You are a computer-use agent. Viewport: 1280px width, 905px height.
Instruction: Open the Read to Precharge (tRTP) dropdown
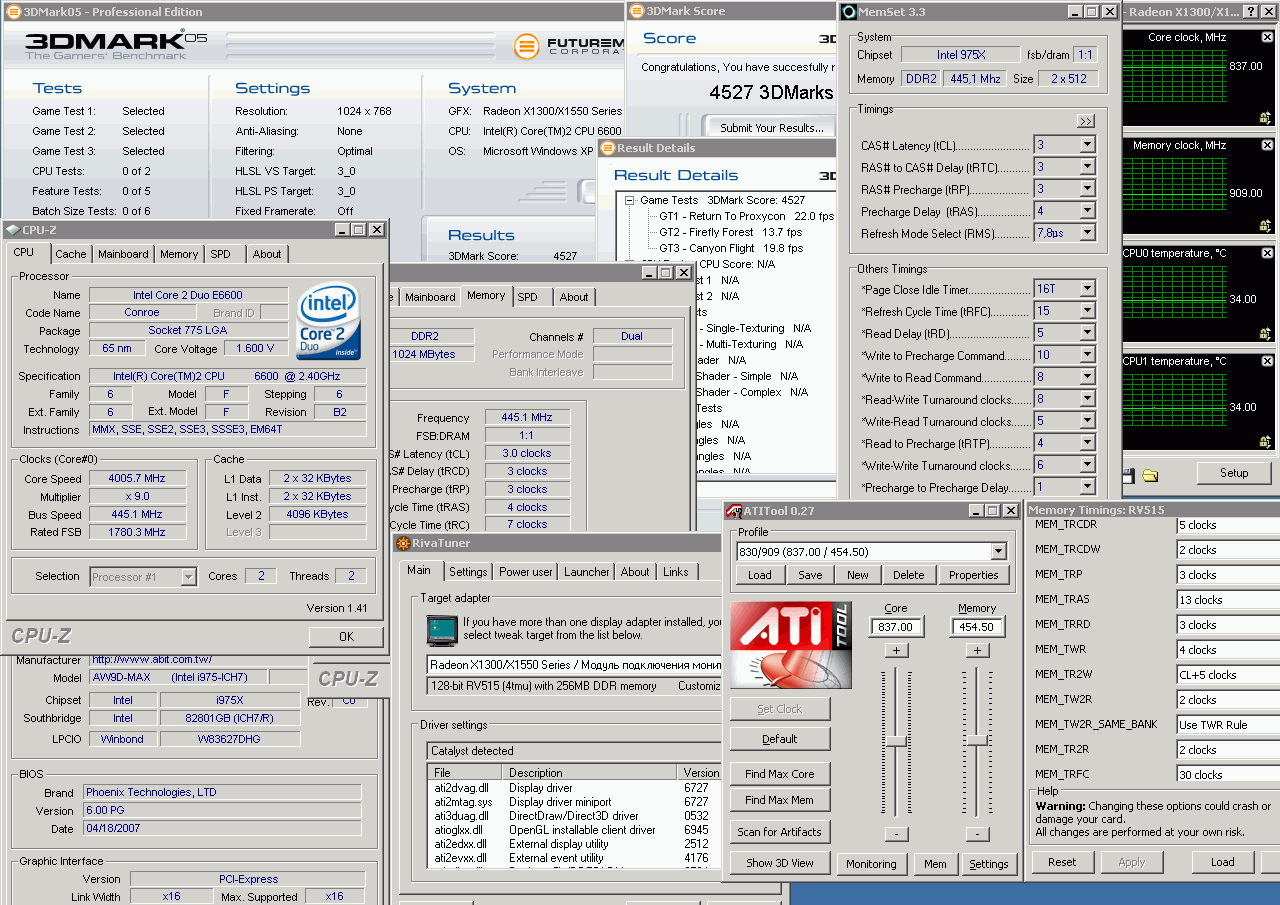click(1087, 443)
